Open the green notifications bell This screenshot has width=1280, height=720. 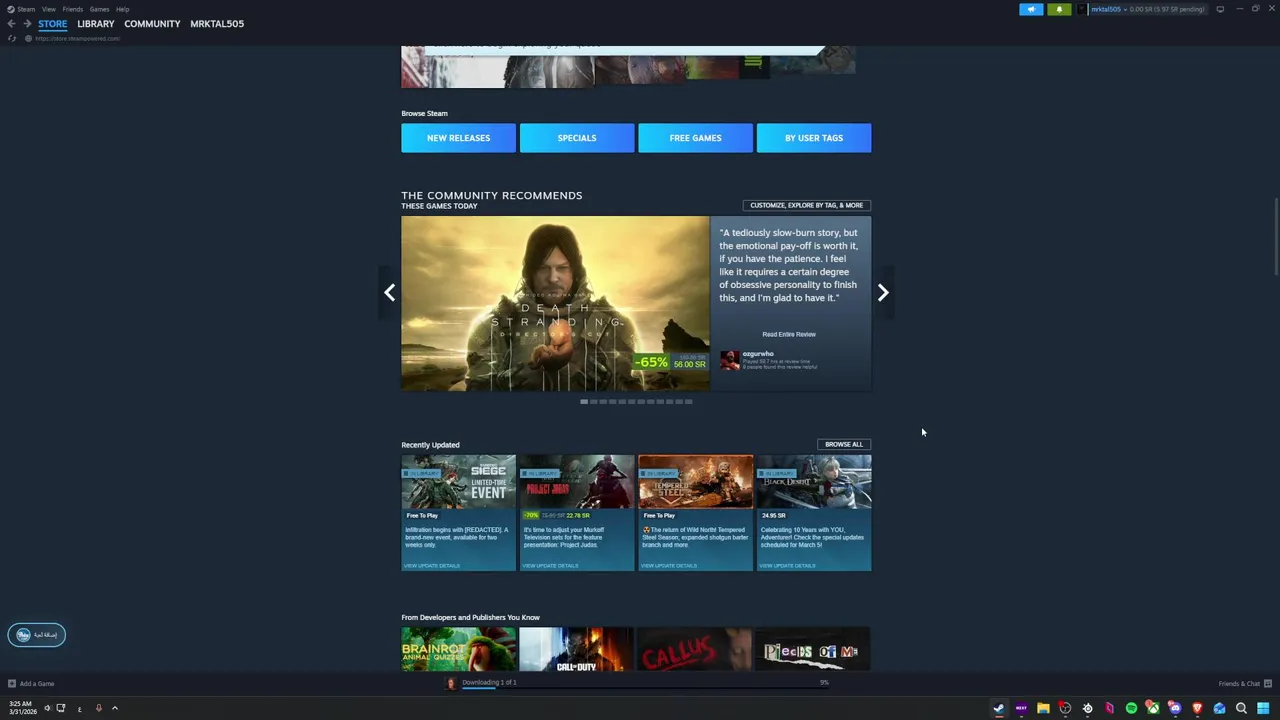[x=1059, y=9]
